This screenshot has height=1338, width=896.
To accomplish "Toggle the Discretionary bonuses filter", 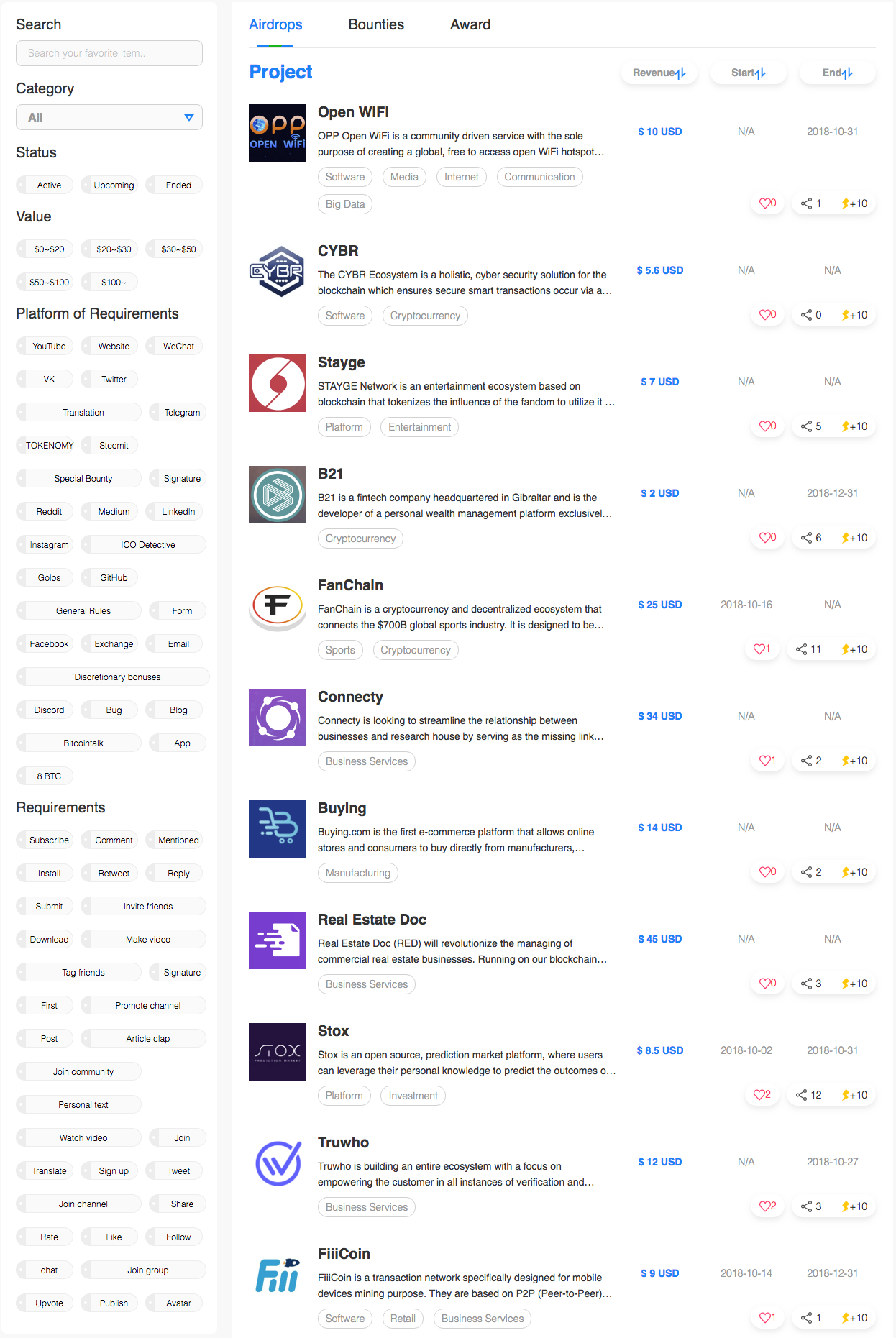I will click(113, 677).
